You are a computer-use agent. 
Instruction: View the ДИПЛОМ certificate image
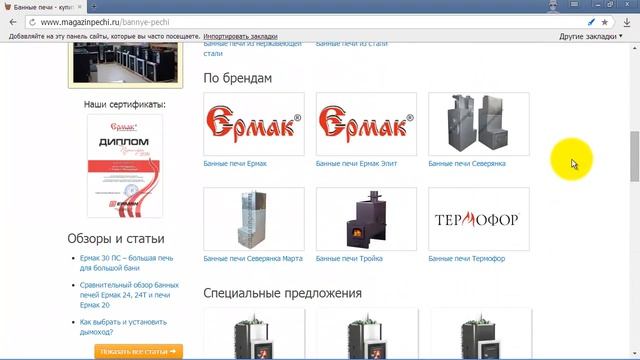point(125,166)
